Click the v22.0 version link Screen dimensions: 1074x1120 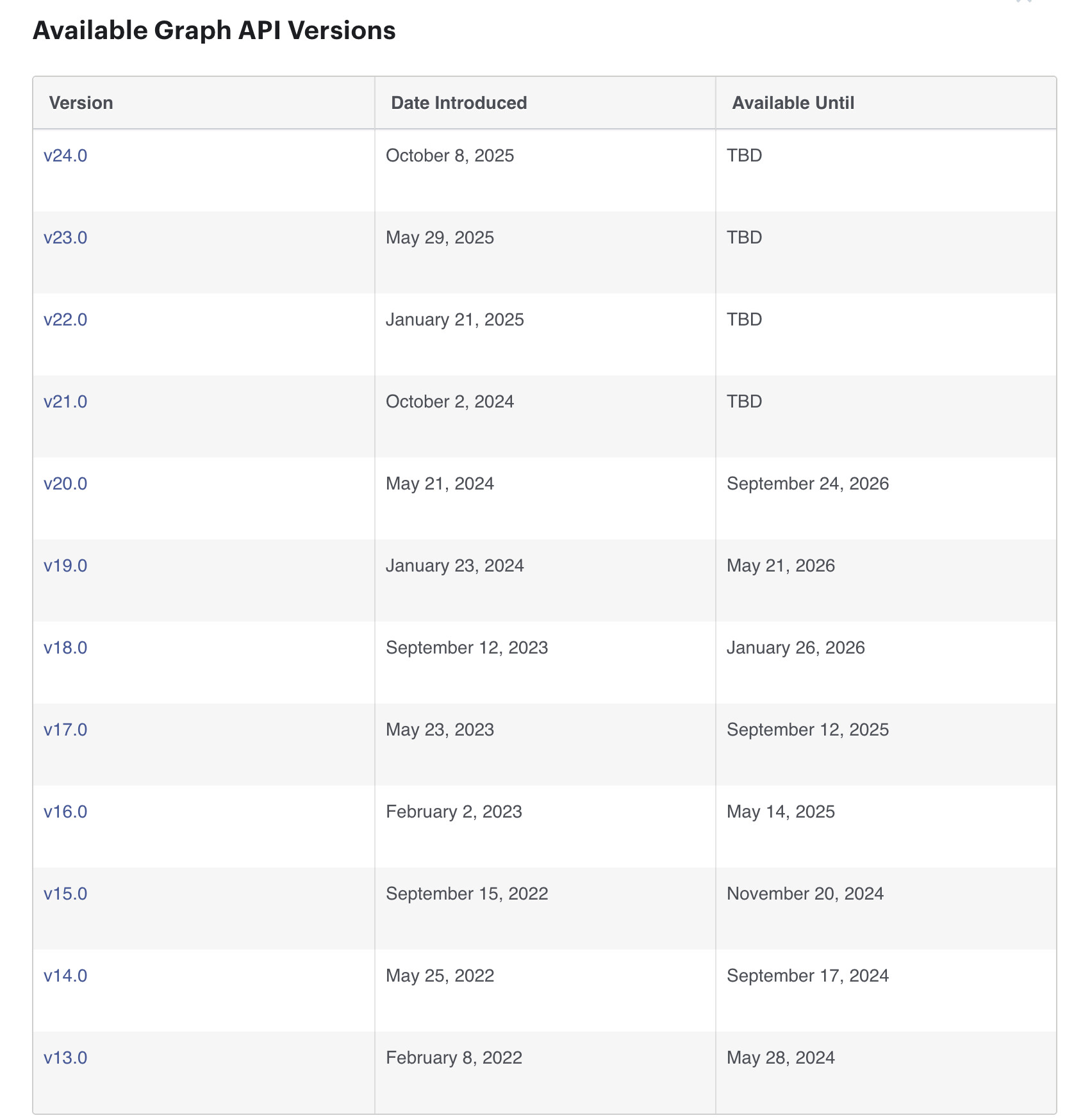click(65, 320)
